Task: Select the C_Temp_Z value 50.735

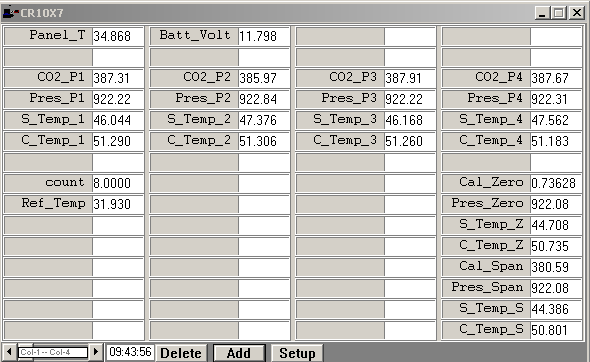Action: 556,246
